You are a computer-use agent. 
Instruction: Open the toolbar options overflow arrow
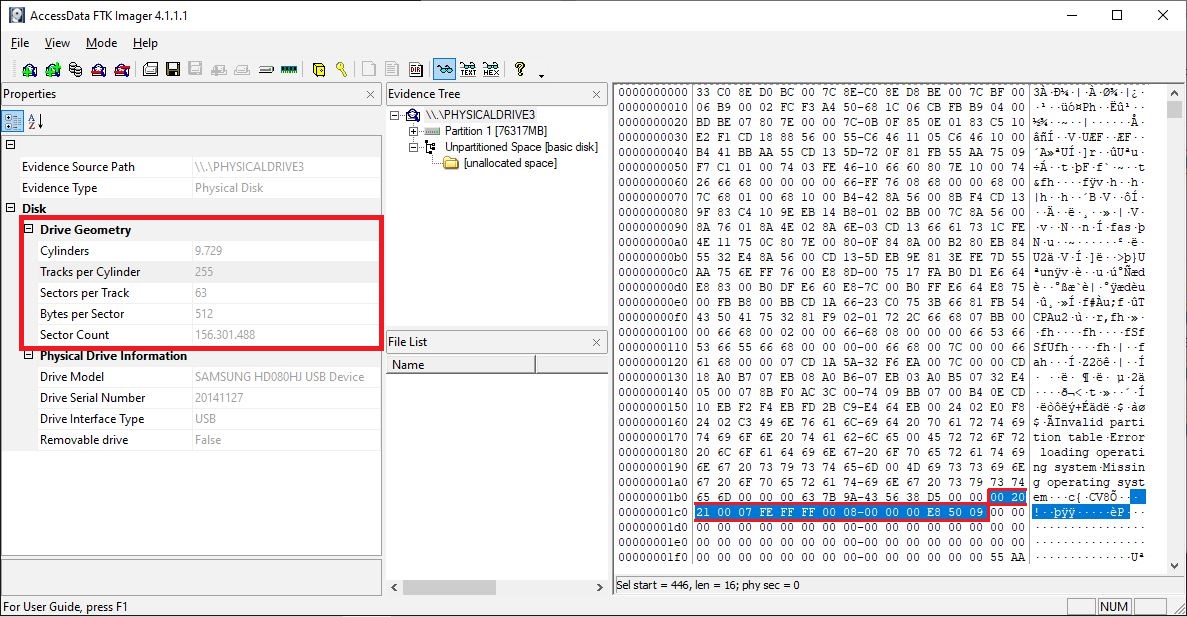click(541, 75)
